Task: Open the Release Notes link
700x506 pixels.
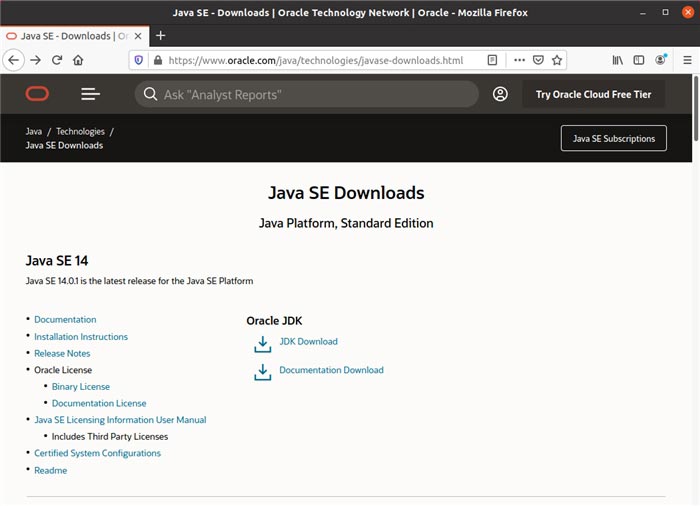Action: point(62,353)
